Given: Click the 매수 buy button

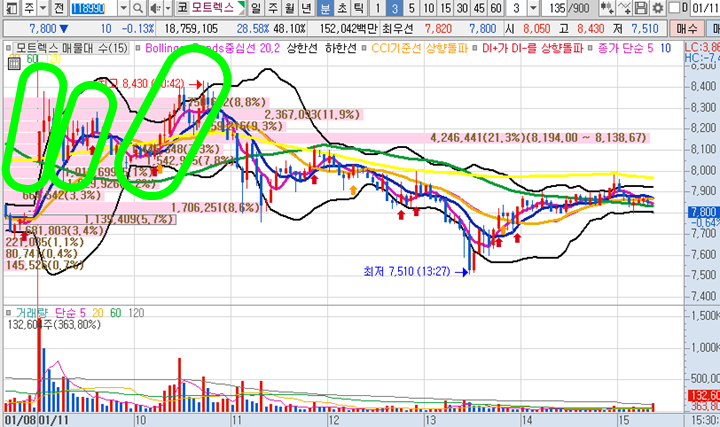Looking at the screenshot, I should pyautogui.click(x=687, y=28).
